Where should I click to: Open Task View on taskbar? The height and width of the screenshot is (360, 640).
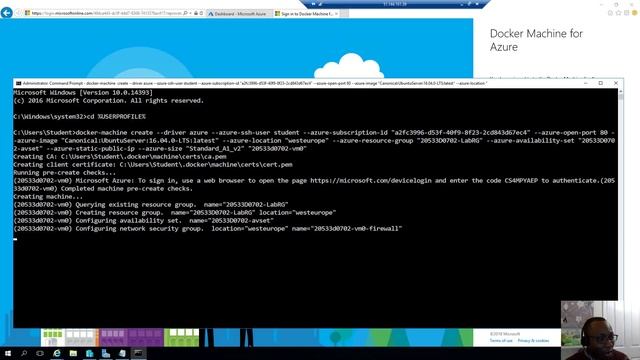point(40,353)
